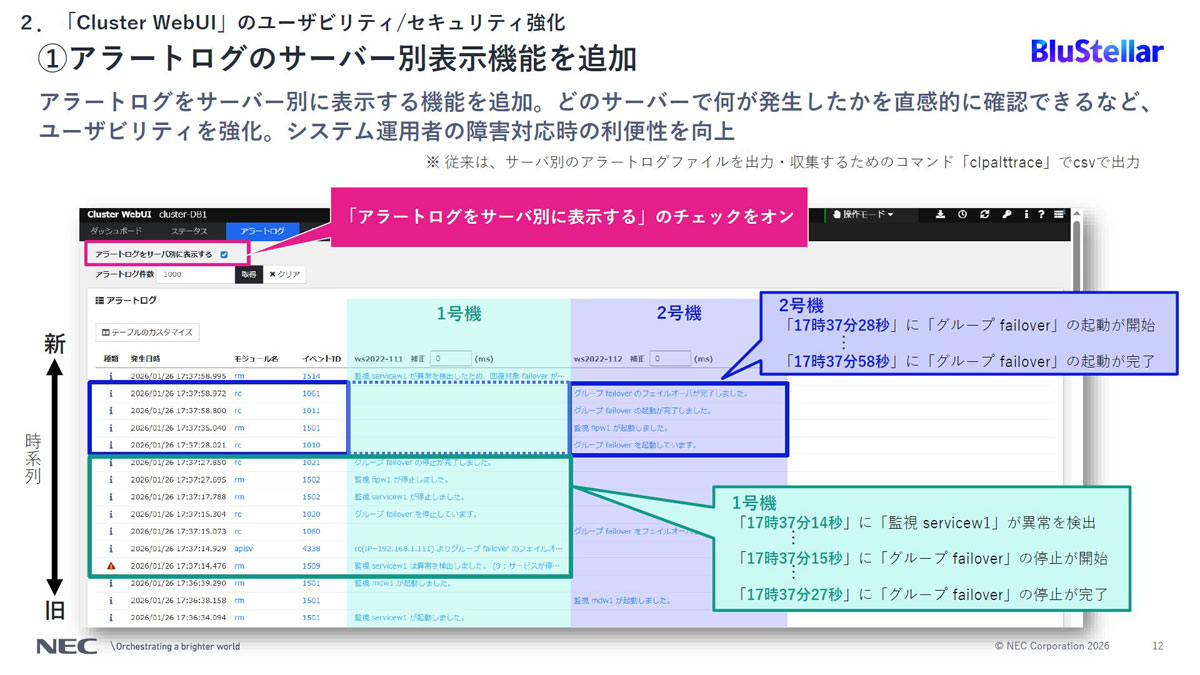Click the ws2022-112 server column header
The width and height of the screenshot is (1200, 675).
[597, 358]
